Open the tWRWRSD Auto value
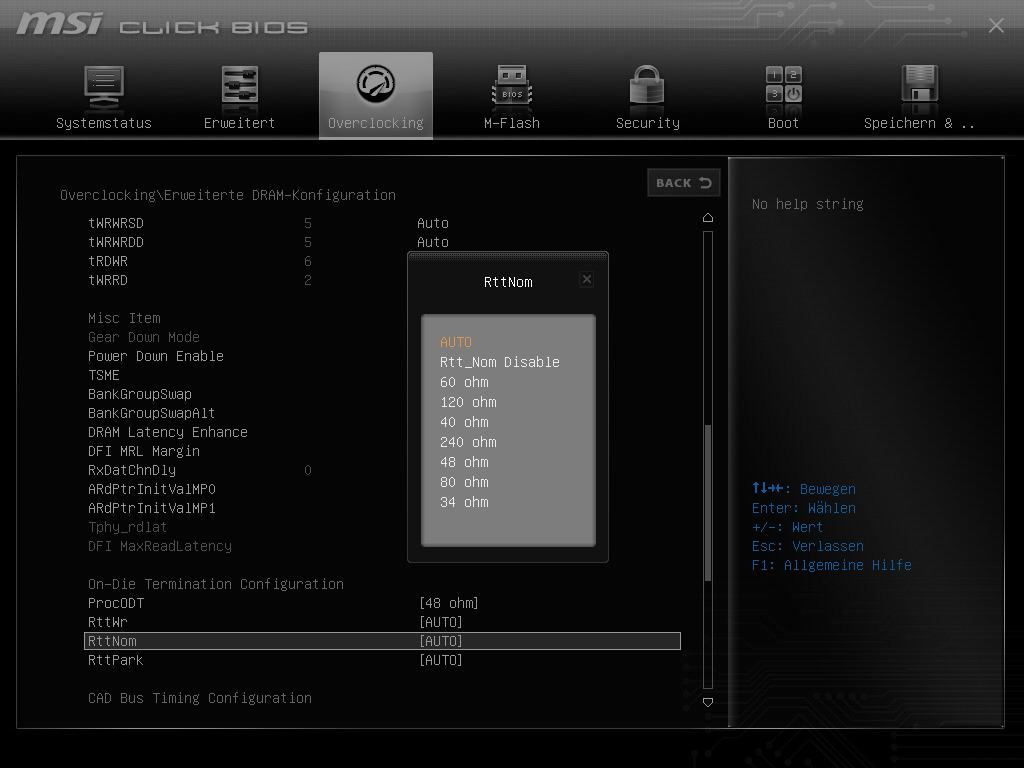This screenshot has width=1024, height=768. point(432,223)
